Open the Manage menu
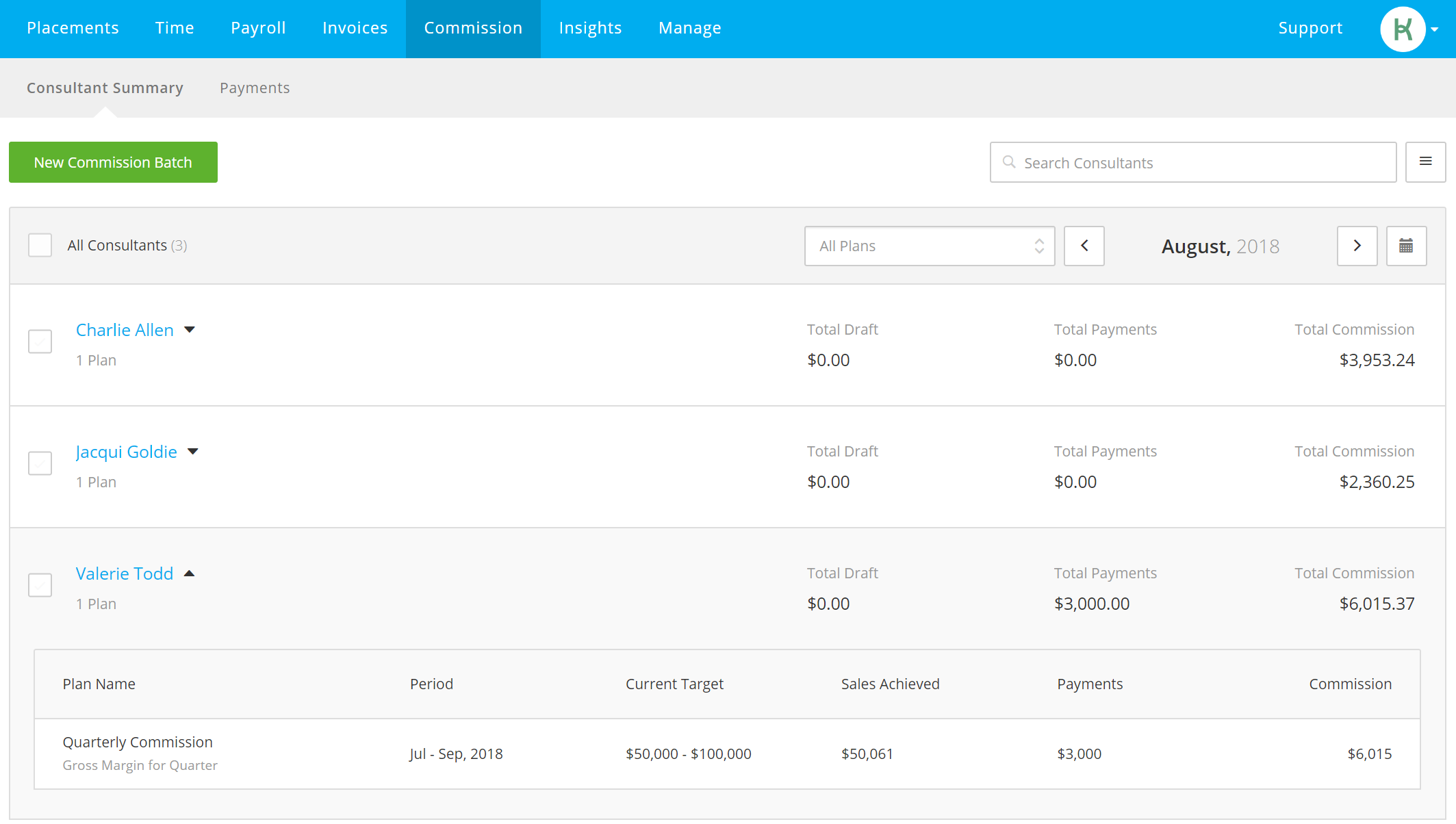This screenshot has height=824, width=1456. [x=689, y=28]
